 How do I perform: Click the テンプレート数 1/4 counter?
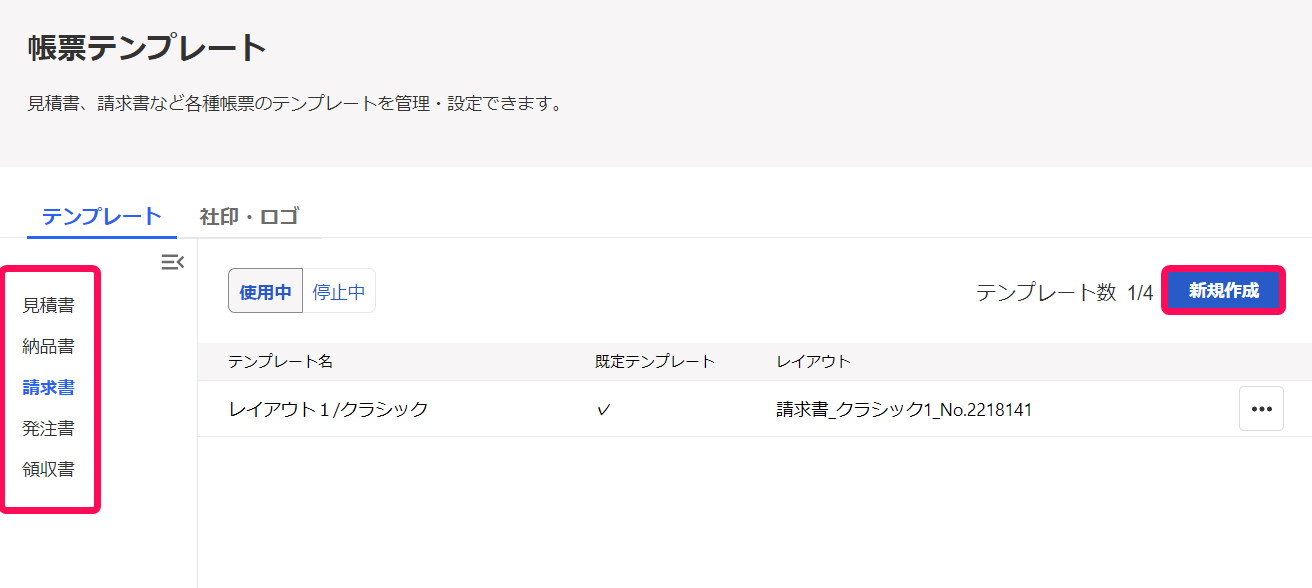pyautogui.click(x=1065, y=292)
